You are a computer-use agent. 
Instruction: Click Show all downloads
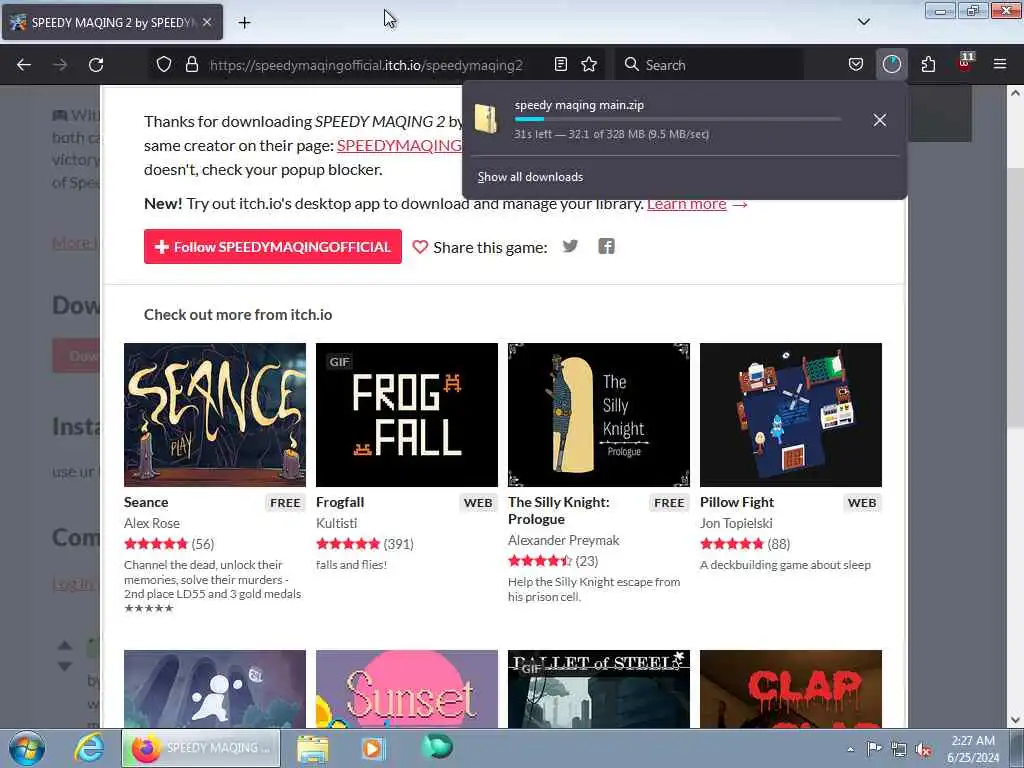pos(530,177)
